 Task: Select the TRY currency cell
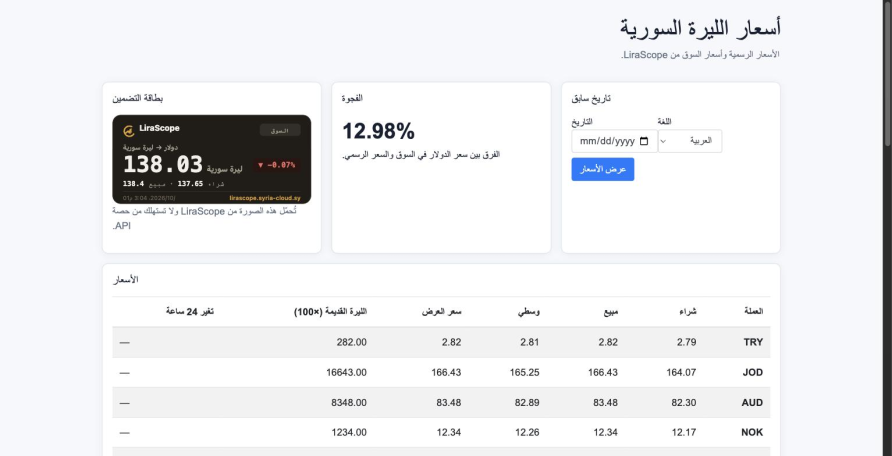[x=753, y=342]
